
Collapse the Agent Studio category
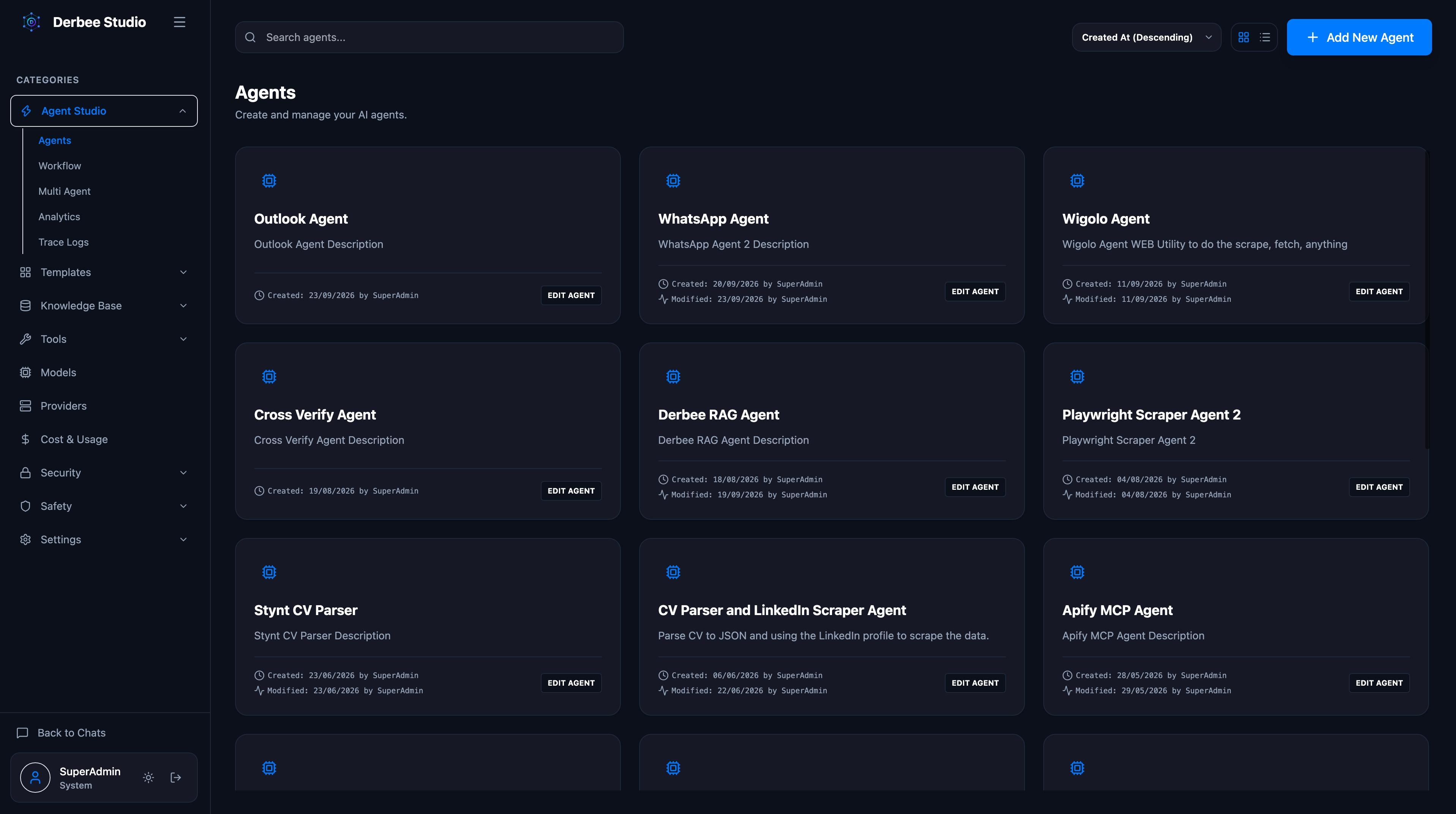[104, 111]
